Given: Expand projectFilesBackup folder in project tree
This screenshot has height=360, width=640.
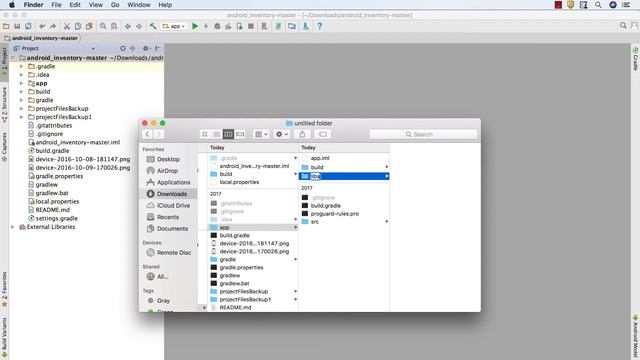Looking at the screenshot, I should click(22, 109).
